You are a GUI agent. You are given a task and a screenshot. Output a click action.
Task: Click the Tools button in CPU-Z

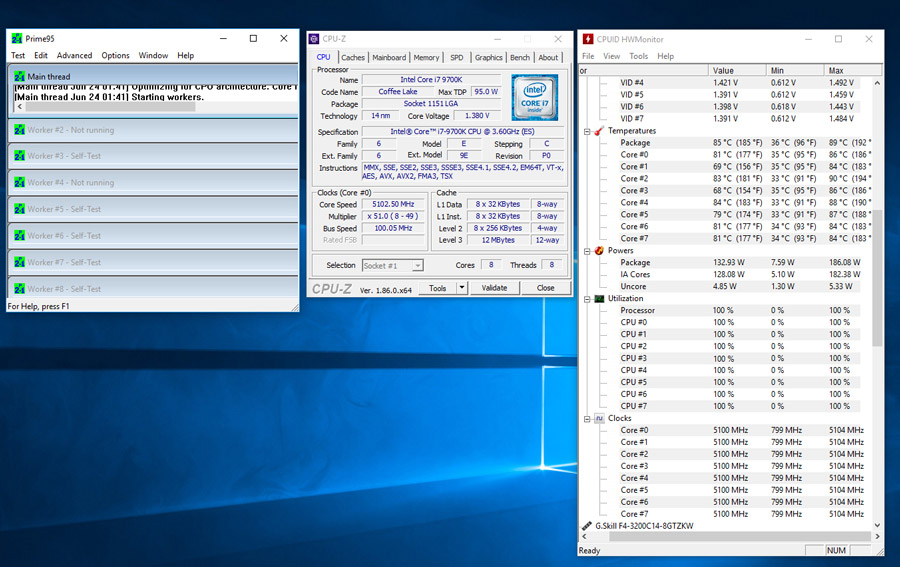point(438,288)
